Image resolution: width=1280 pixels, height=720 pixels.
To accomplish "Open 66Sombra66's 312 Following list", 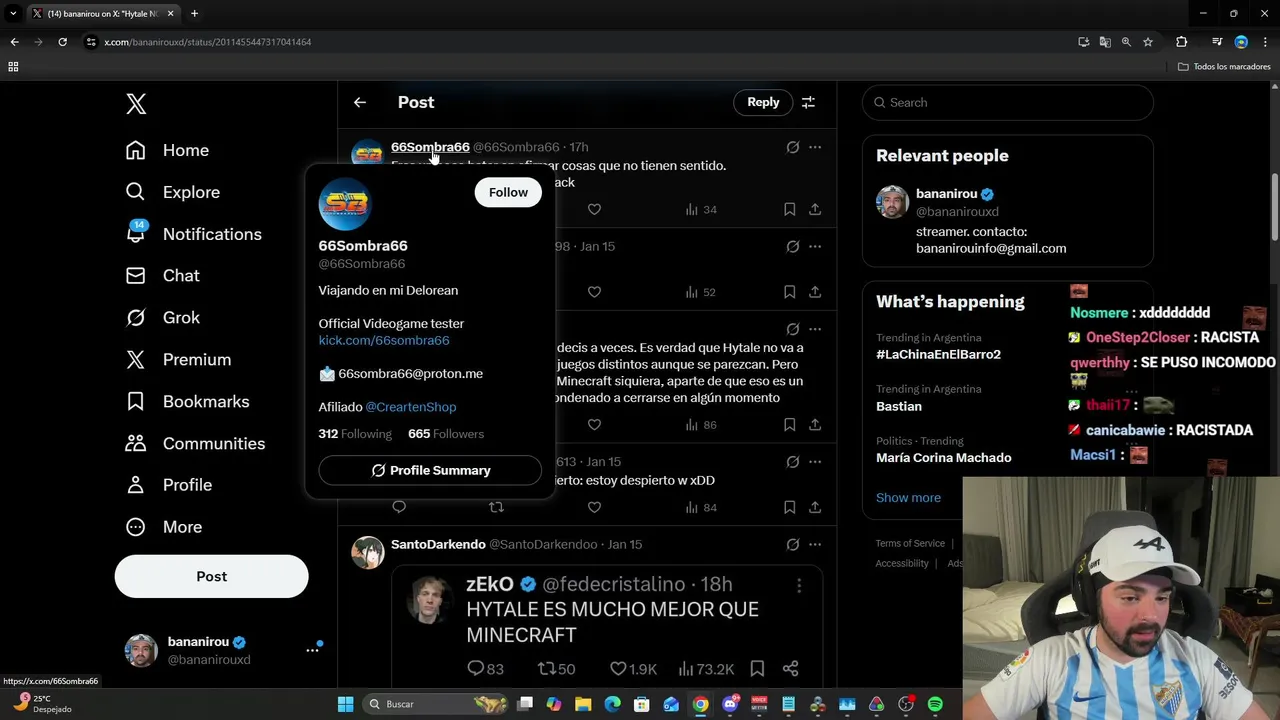I will [x=355, y=434].
